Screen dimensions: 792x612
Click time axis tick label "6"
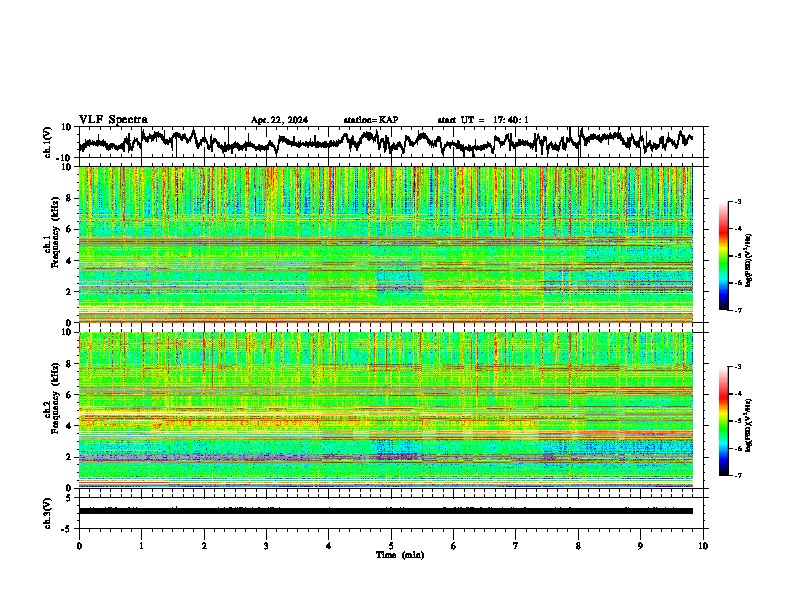pos(454,546)
